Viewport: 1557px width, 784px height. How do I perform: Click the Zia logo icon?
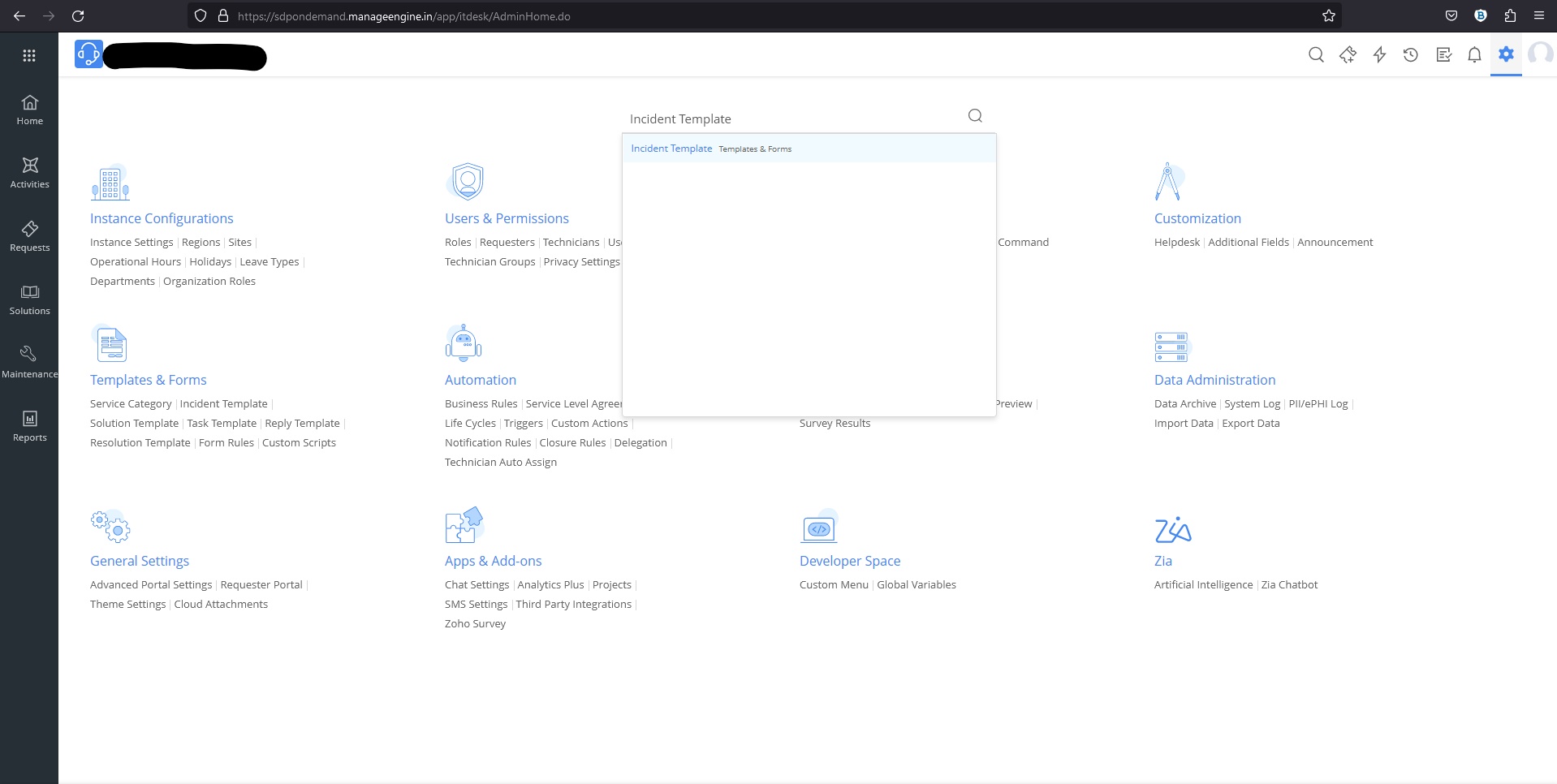pos(1172,530)
